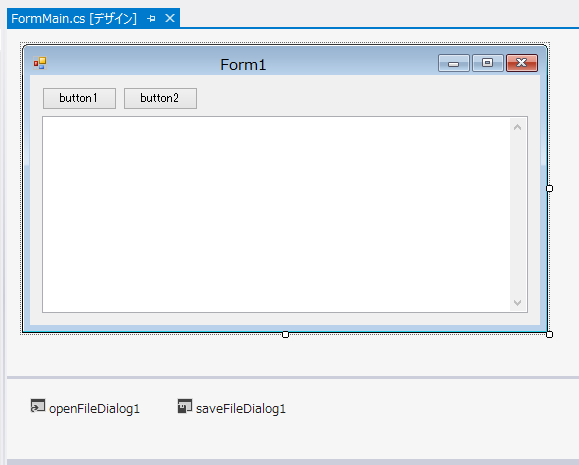
Task: Click the openFileDialog1 label in component tray
Action: point(95,409)
